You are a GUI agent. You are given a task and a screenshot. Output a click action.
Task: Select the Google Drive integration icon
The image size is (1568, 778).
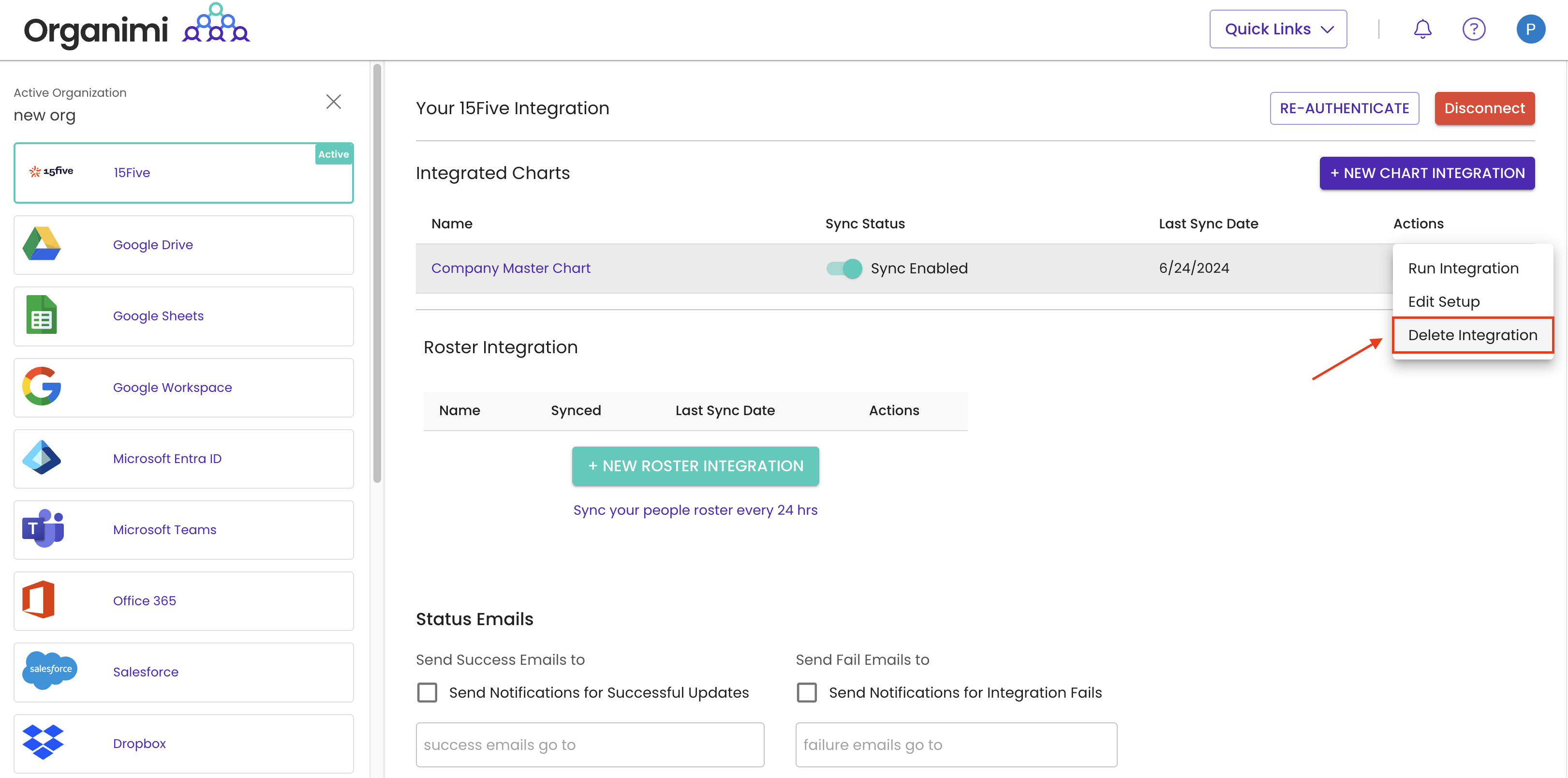[x=42, y=244]
